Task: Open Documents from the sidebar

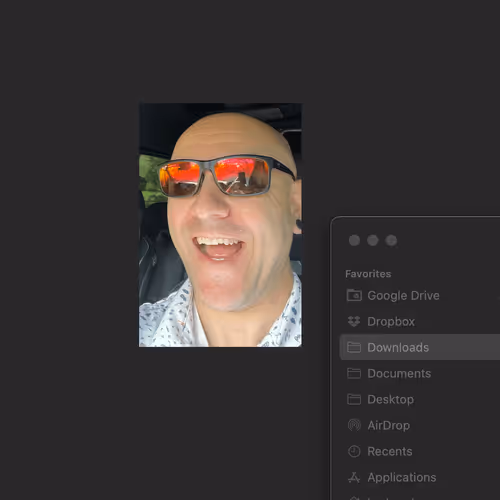Action: [x=419, y=373]
